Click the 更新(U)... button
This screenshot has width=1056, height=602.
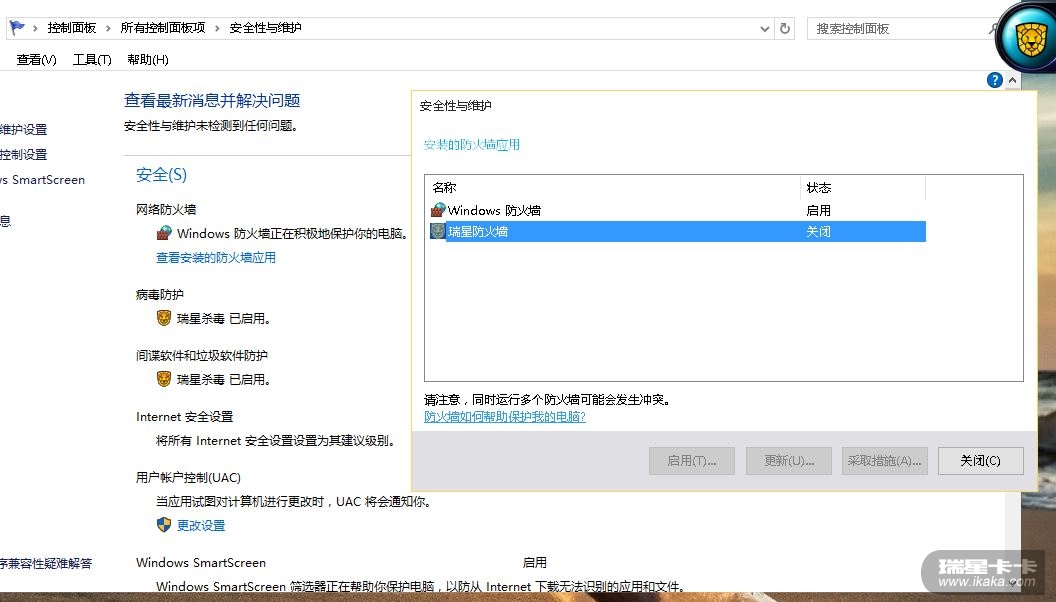789,461
